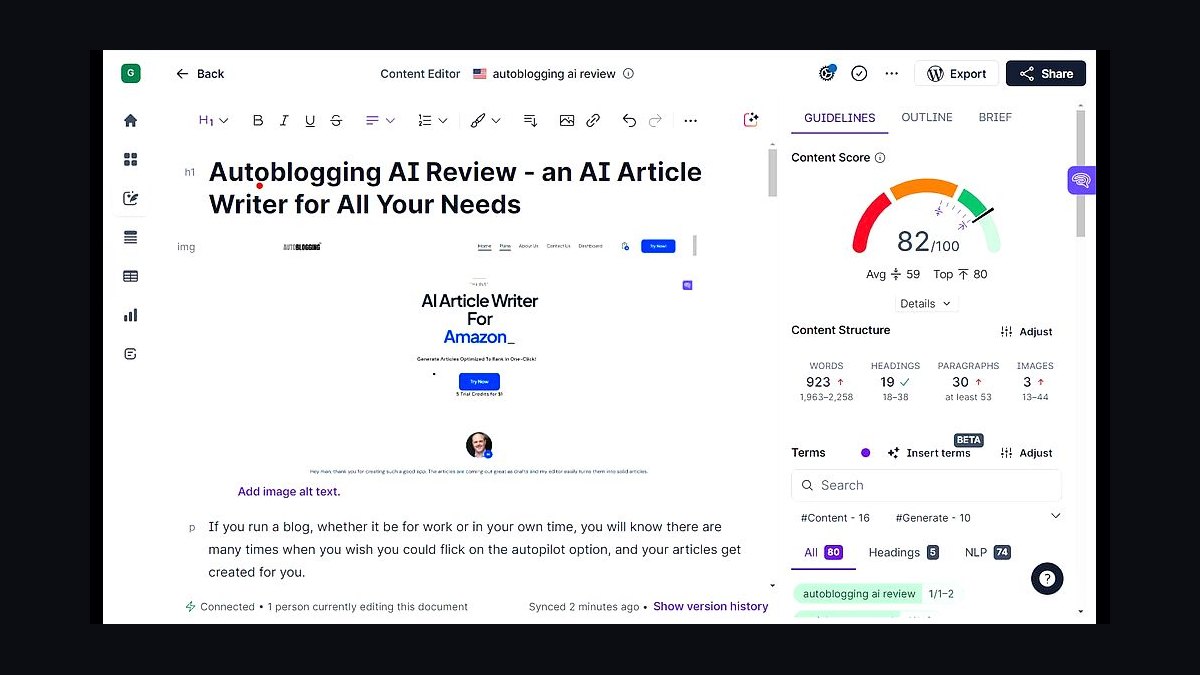Screen dimensions: 1200x675
Task: Open the text alignment dropdown
Action: pyautogui.click(x=380, y=120)
